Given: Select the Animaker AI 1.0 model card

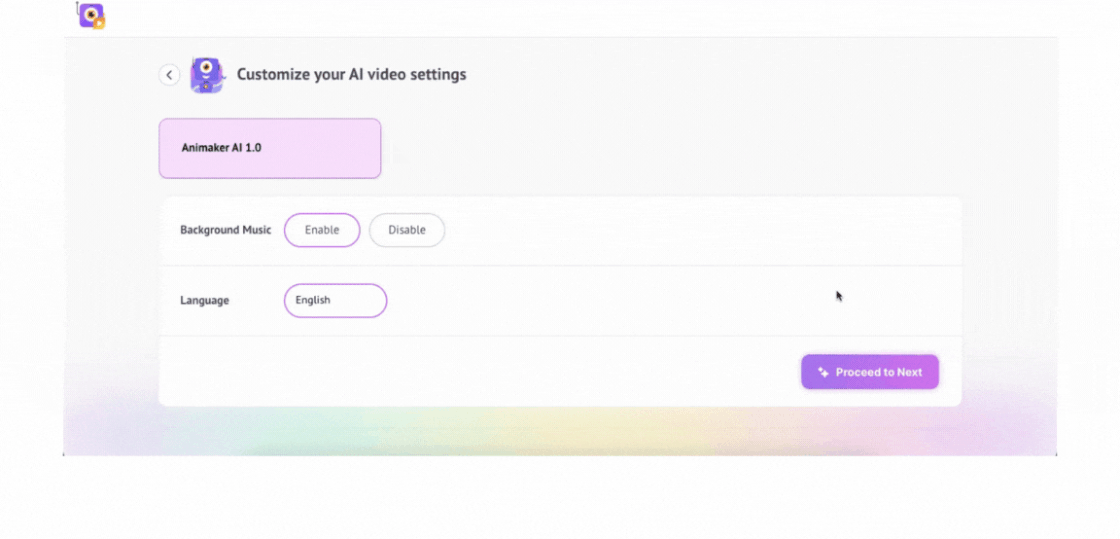Looking at the screenshot, I should pyautogui.click(x=270, y=148).
